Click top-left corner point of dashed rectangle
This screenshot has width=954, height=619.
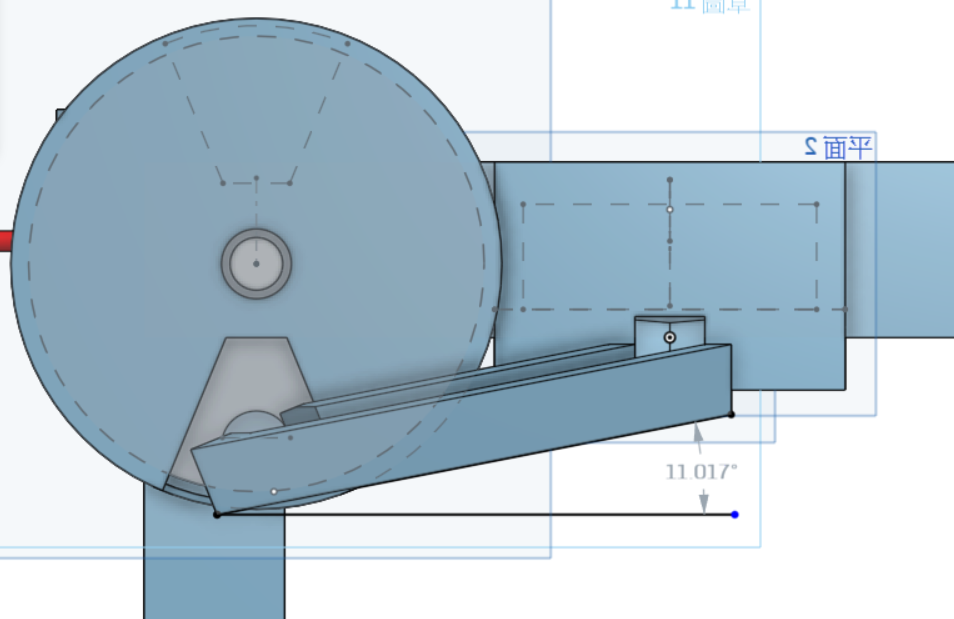pos(523,205)
